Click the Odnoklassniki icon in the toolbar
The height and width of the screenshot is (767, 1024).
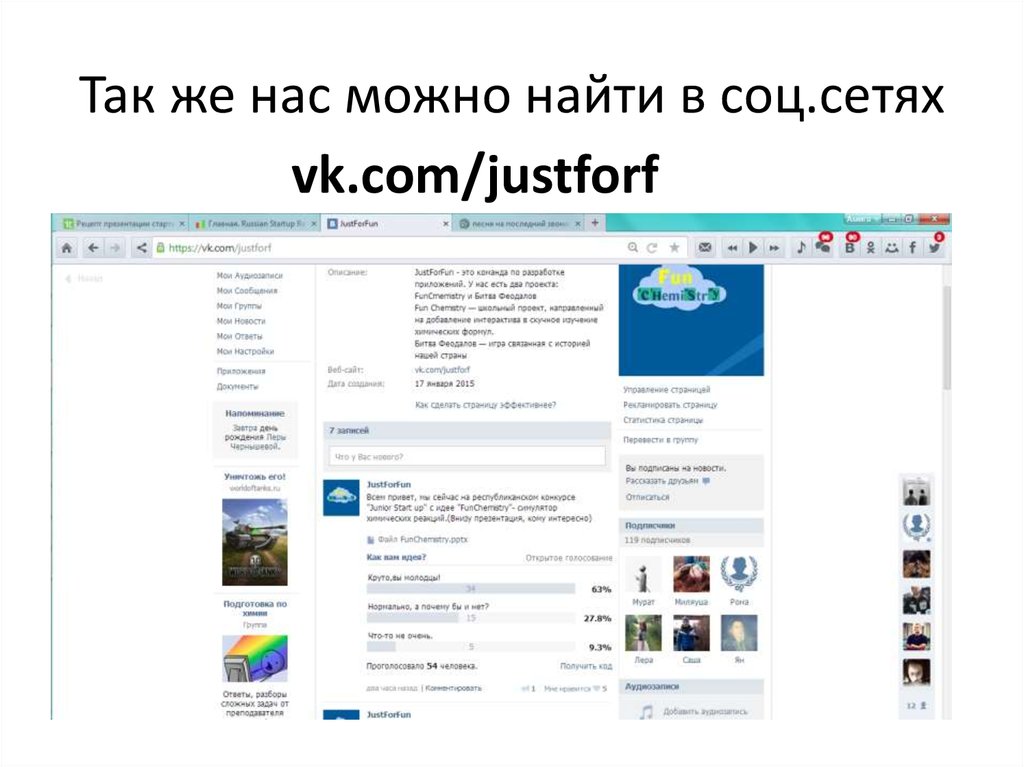pos(870,245)
